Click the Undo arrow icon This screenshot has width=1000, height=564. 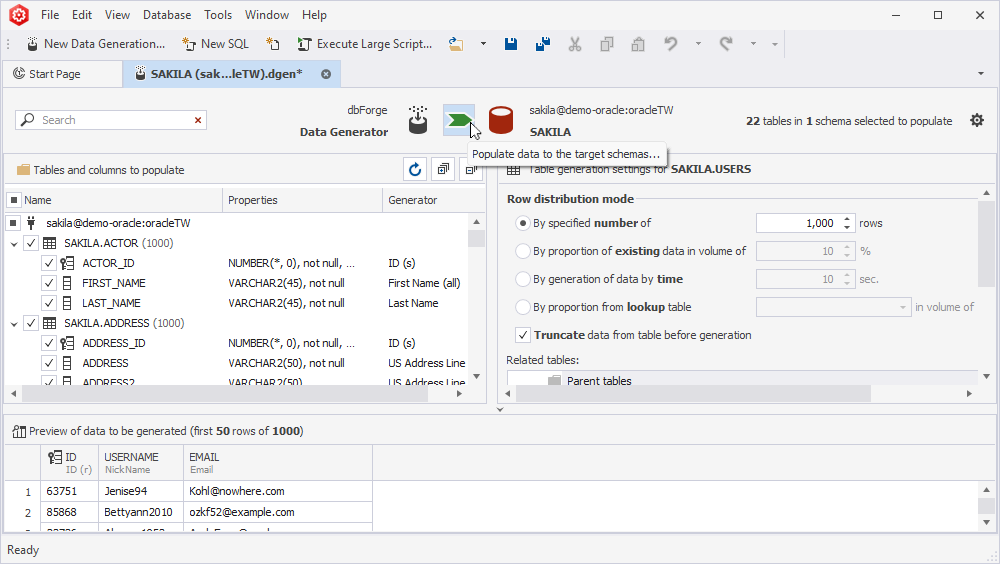[670, 44]
